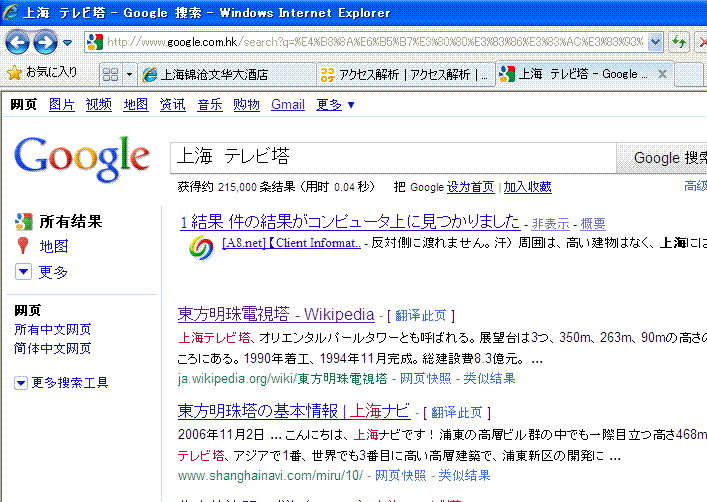
Task: Click Internet Explorer icon in title bar
Action: pyautogui.click(x=10, y=12)
